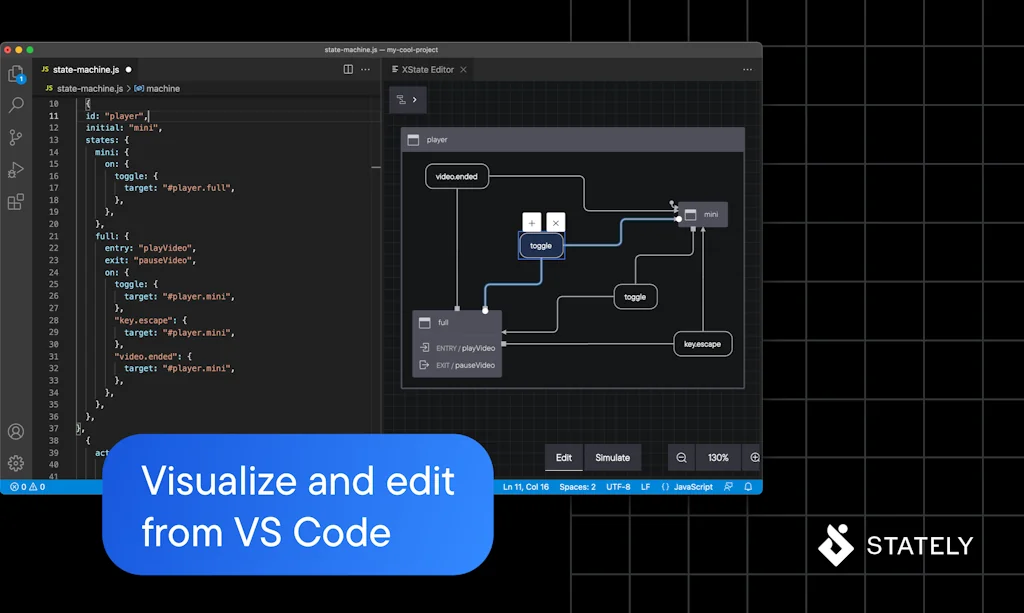Open the Explorer view in activity bar
Image resolution: width=1024 pixels, height=613 pixels.
tap(16, 74)
